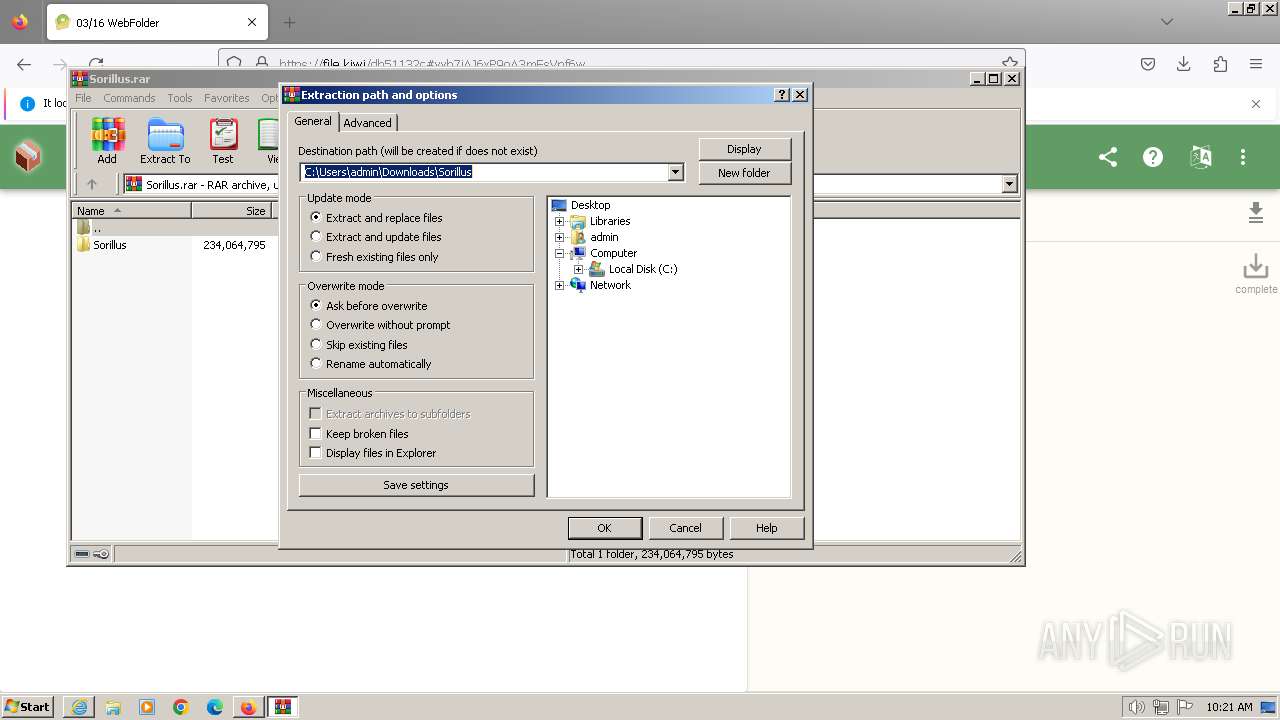1280x720 pixels.
Task: Click the Help button in dialog
Action: pyautogui.click(x=766, y=528)
